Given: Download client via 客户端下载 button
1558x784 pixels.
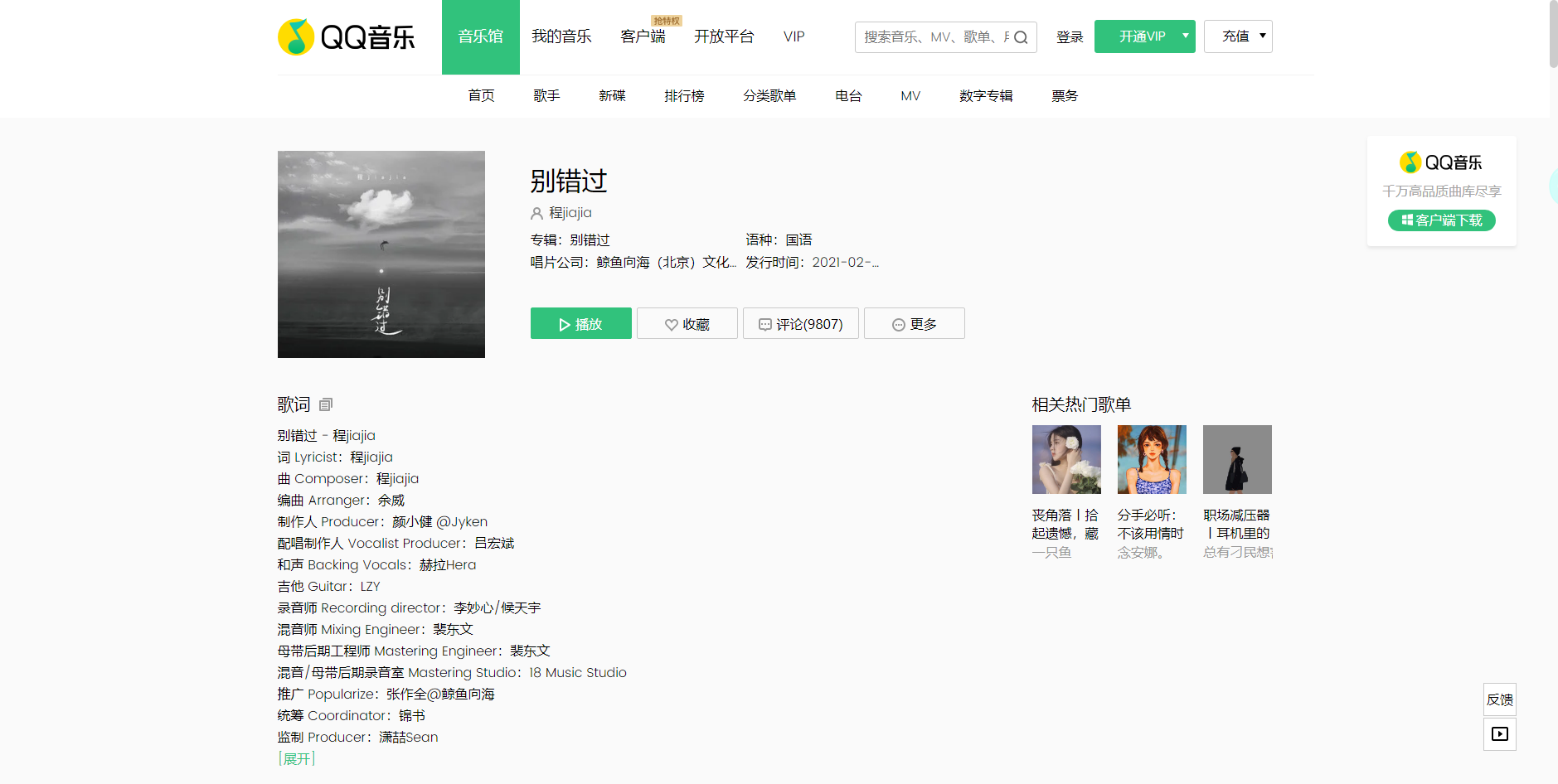Looking at the screenshot, I should [x=1441, y=220].
